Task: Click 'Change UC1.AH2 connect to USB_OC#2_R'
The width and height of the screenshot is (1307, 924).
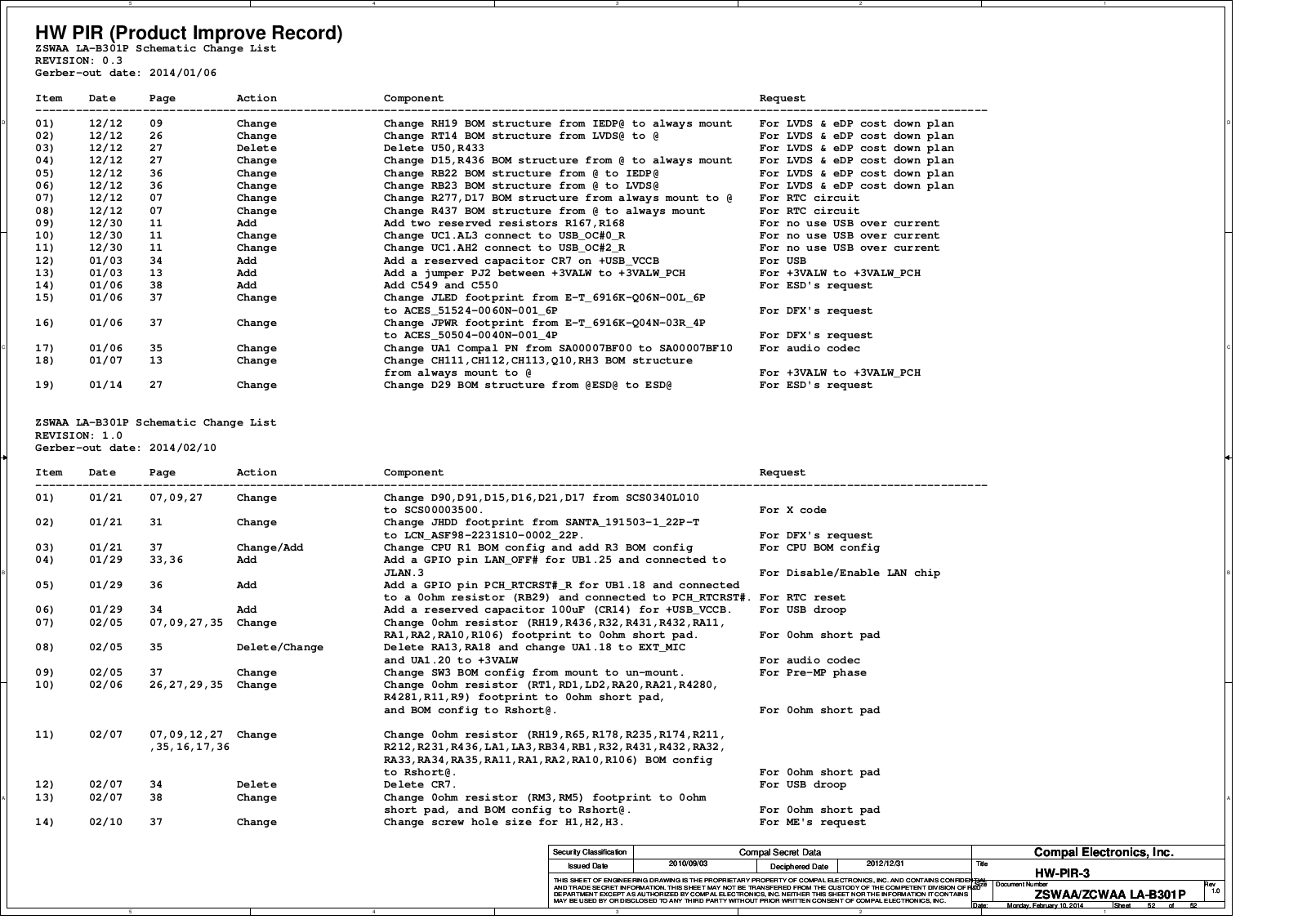Action: [504, 248]
